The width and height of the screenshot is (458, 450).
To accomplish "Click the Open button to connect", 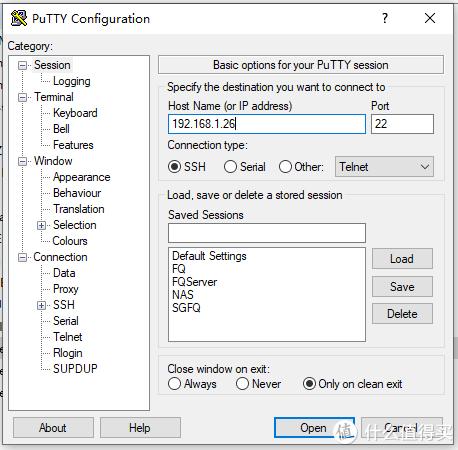I will pyautogui.click(x=314, y=428).
